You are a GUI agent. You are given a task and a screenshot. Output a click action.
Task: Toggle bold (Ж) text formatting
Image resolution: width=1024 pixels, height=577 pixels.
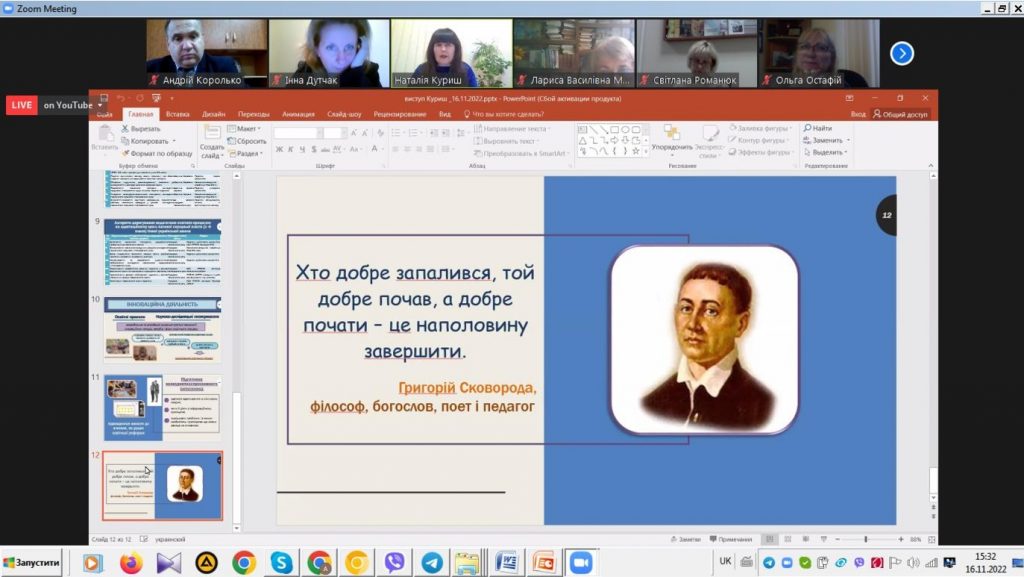point(279,150)
